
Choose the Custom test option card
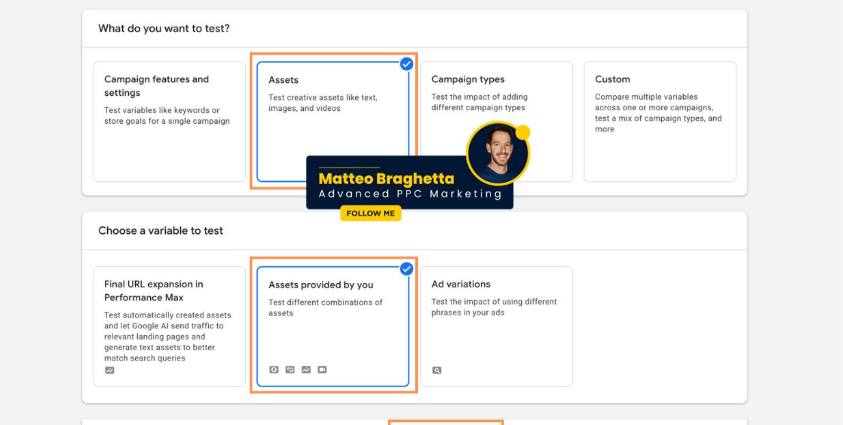660,120
